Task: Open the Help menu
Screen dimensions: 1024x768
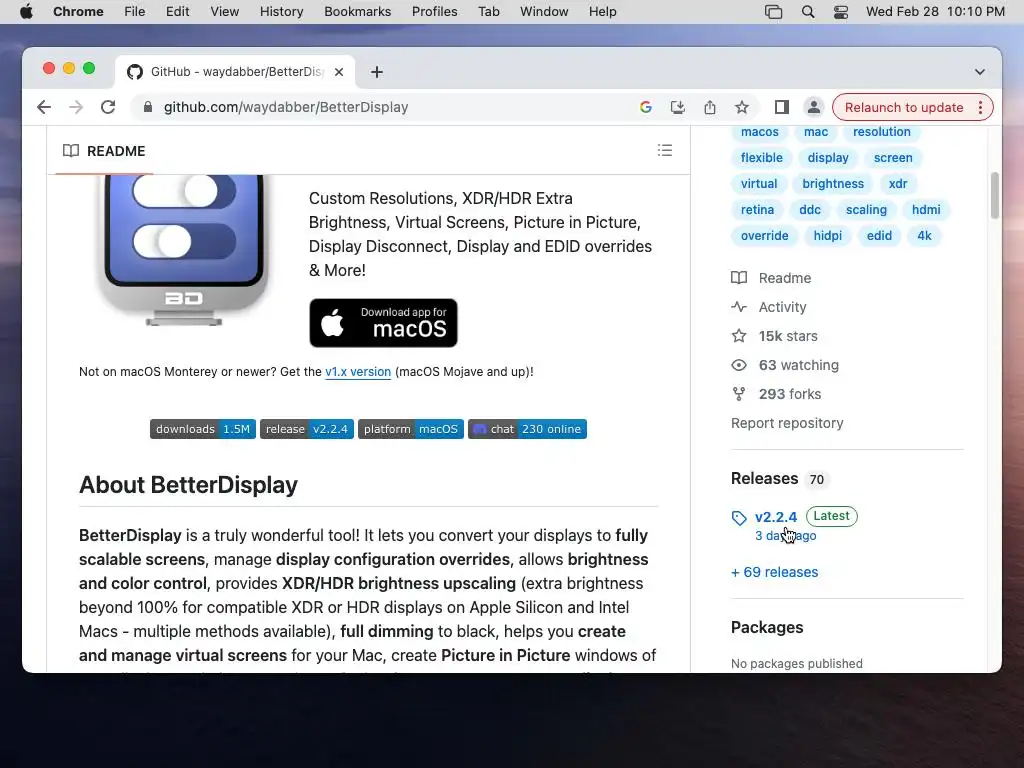Action: click(602, 12)
